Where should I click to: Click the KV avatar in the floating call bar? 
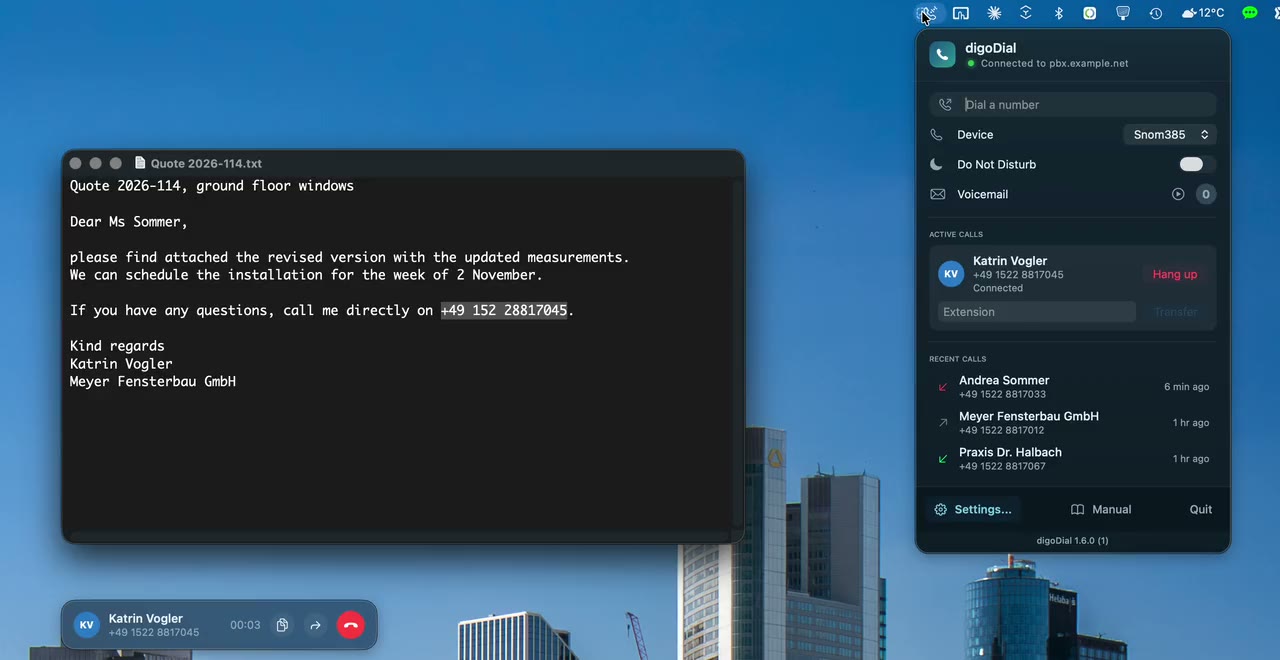(87, 625)
